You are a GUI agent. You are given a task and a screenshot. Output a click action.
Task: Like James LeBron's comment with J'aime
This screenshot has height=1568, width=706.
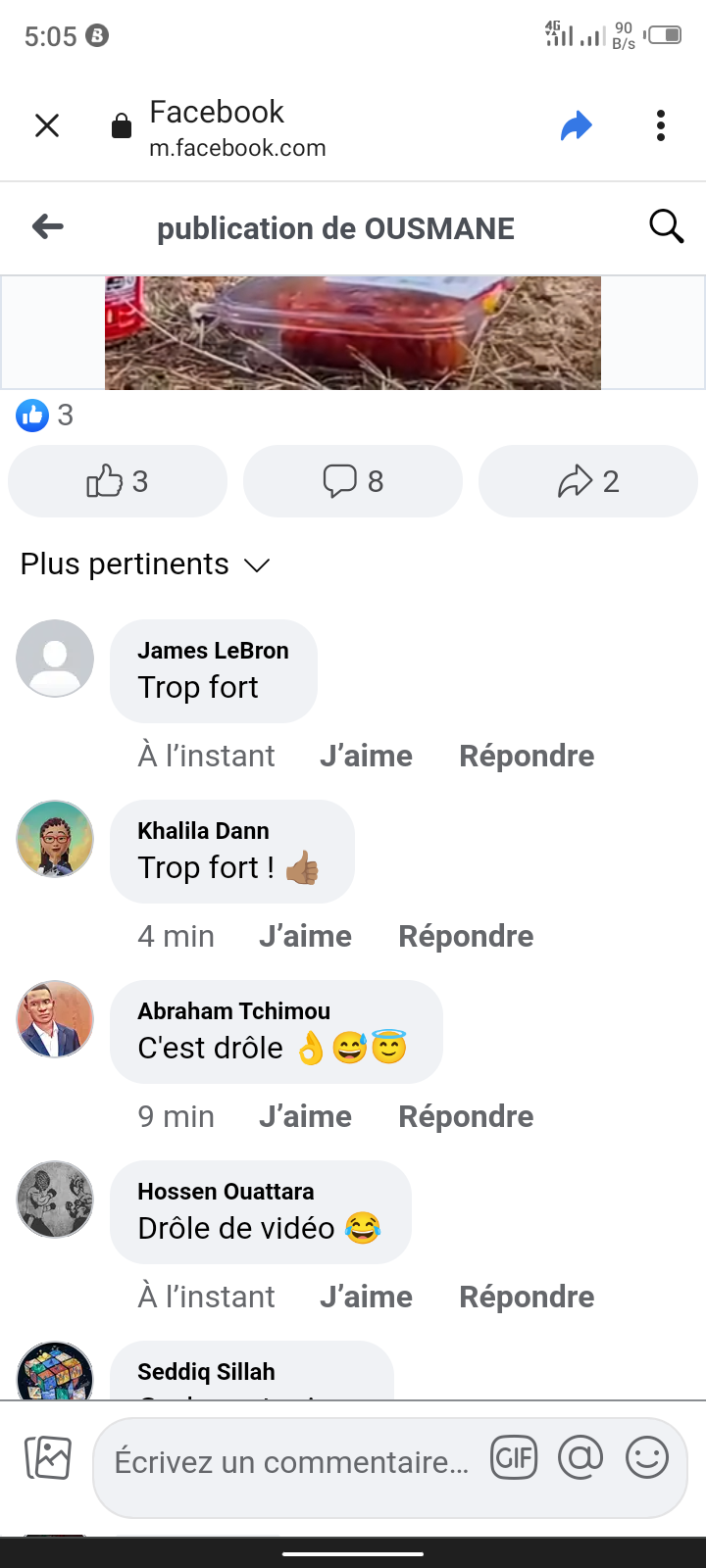click(366, 756)
